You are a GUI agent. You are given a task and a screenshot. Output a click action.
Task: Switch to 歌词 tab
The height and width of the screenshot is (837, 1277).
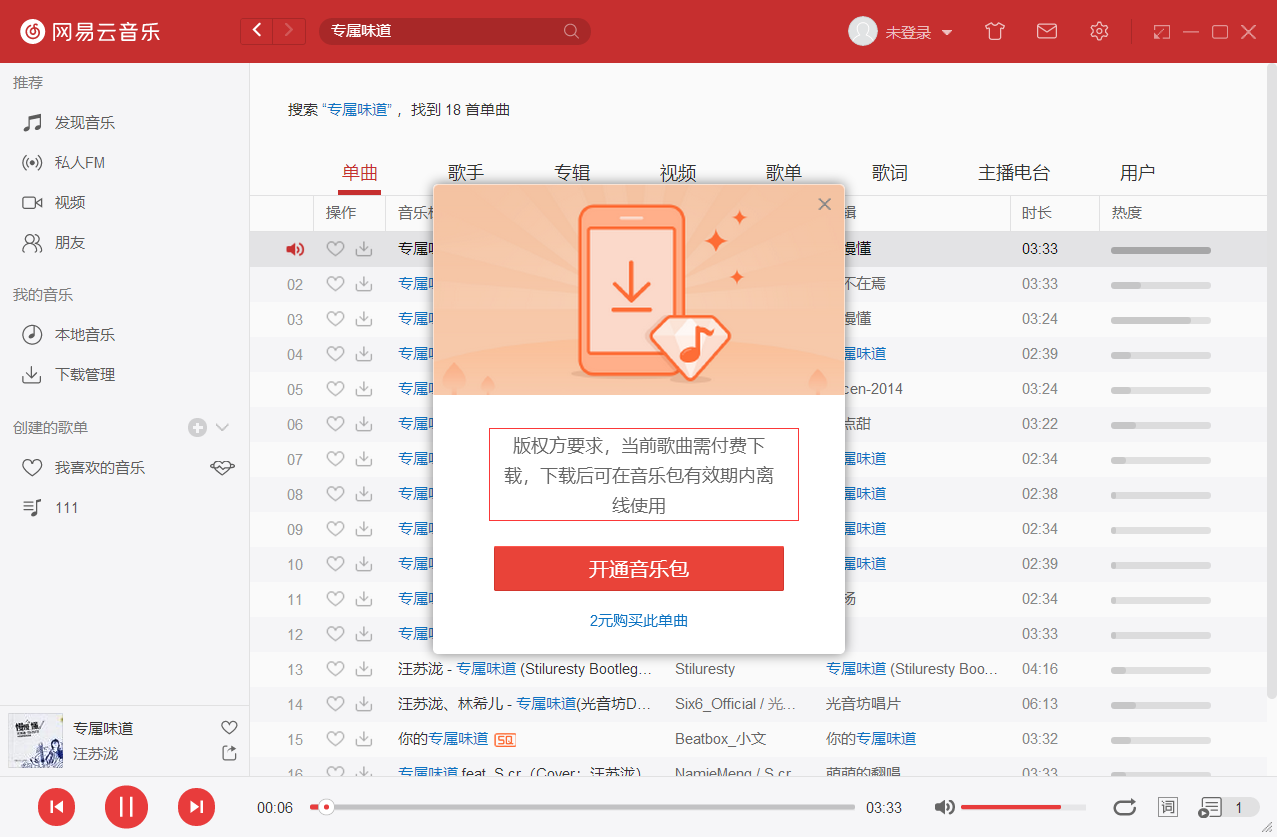[890, 173]
